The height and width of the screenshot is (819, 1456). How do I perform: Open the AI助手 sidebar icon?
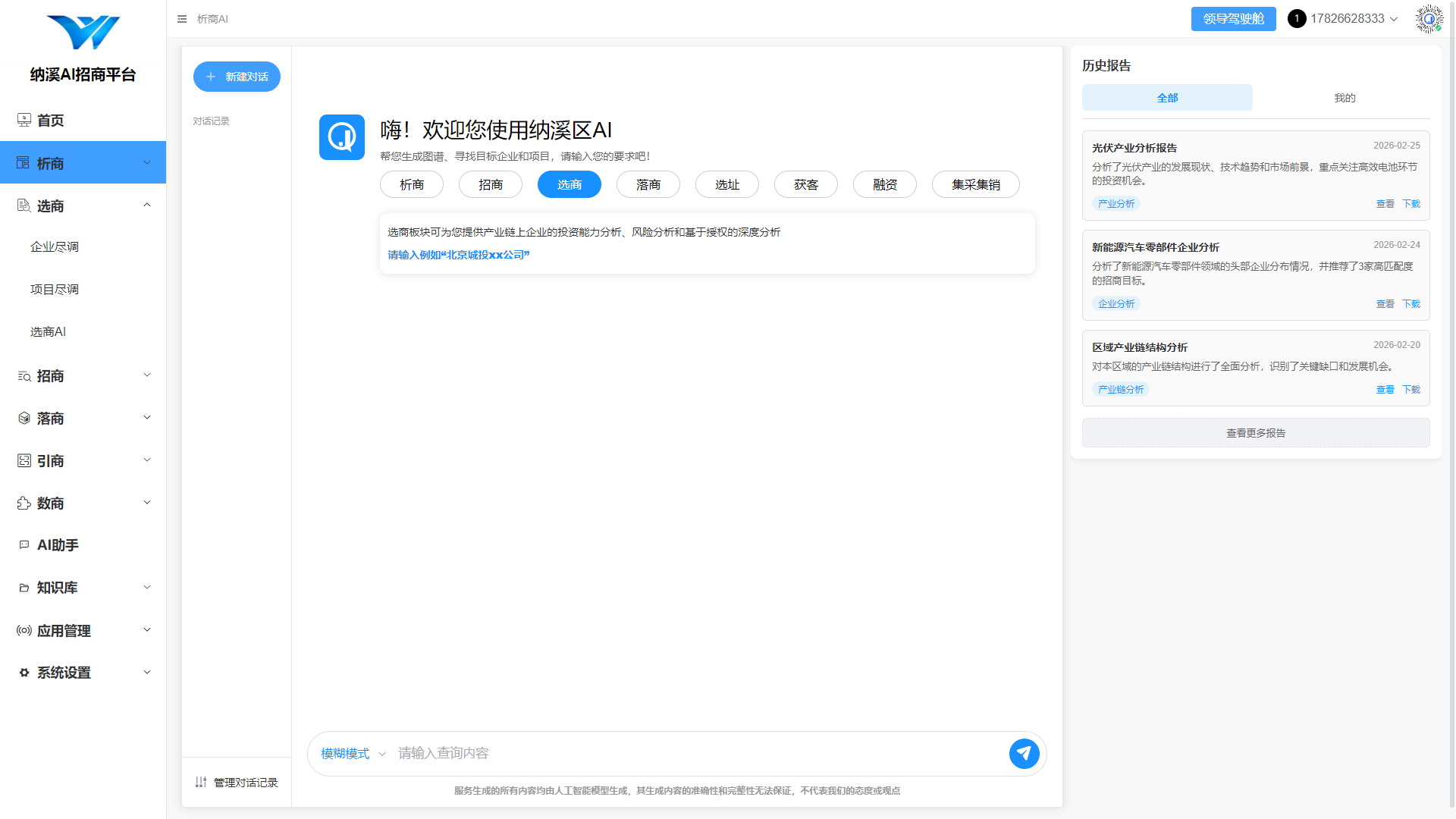tap(24, 544)
